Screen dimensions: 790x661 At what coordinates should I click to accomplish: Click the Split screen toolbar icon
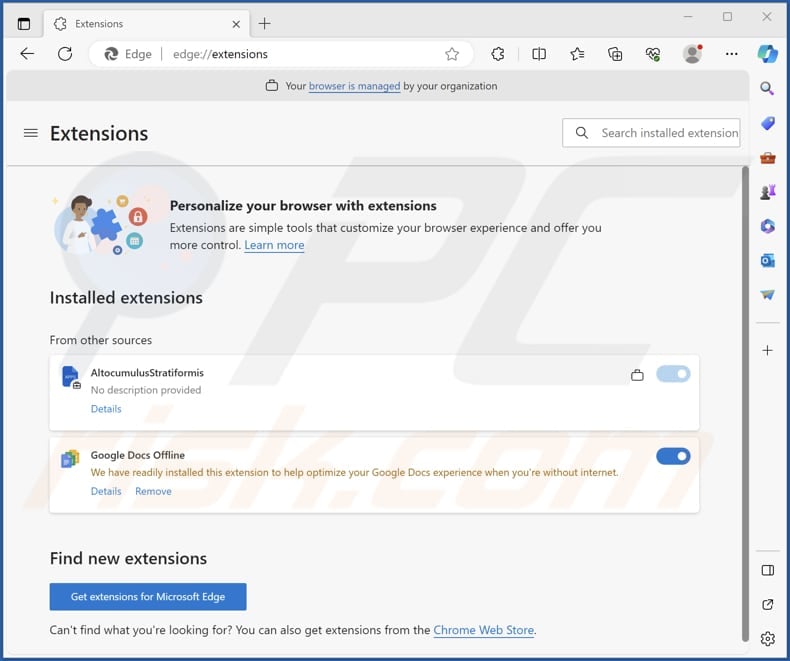click(539, 54)
